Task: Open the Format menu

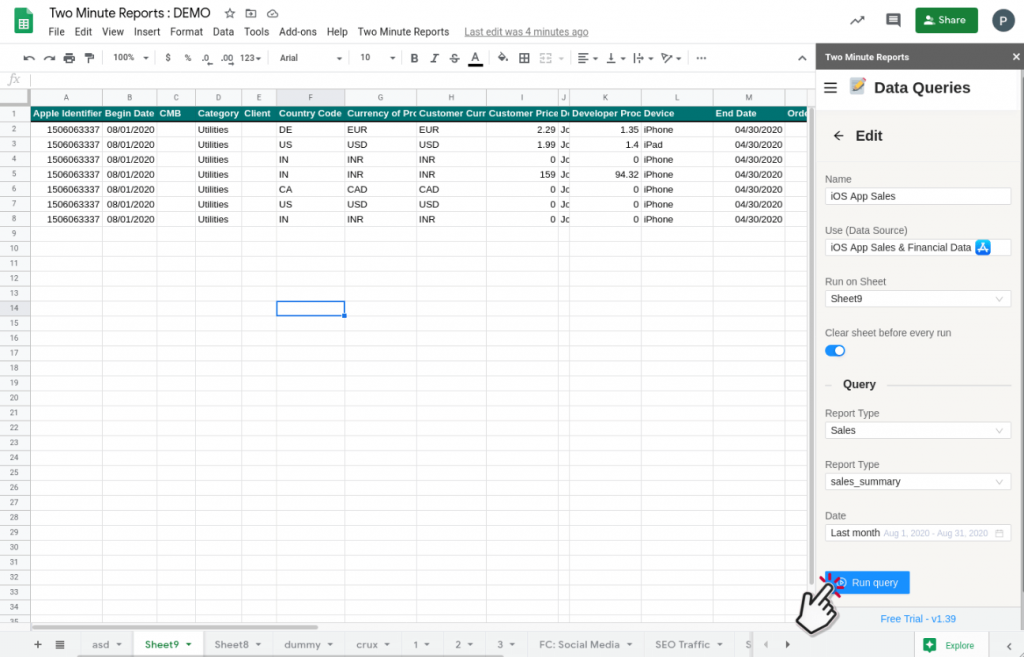Action: pos(186,31)
